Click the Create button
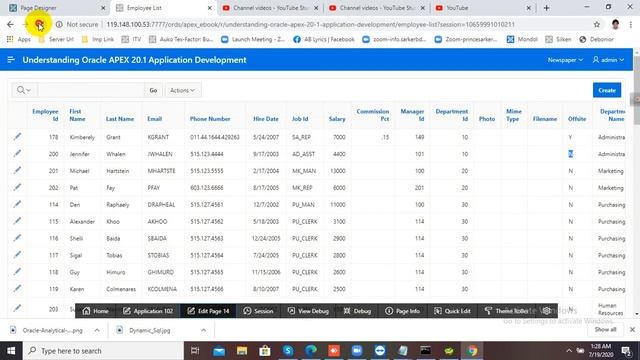The width and height of the screenshot is (640, 360). click(x=607, y=90)
